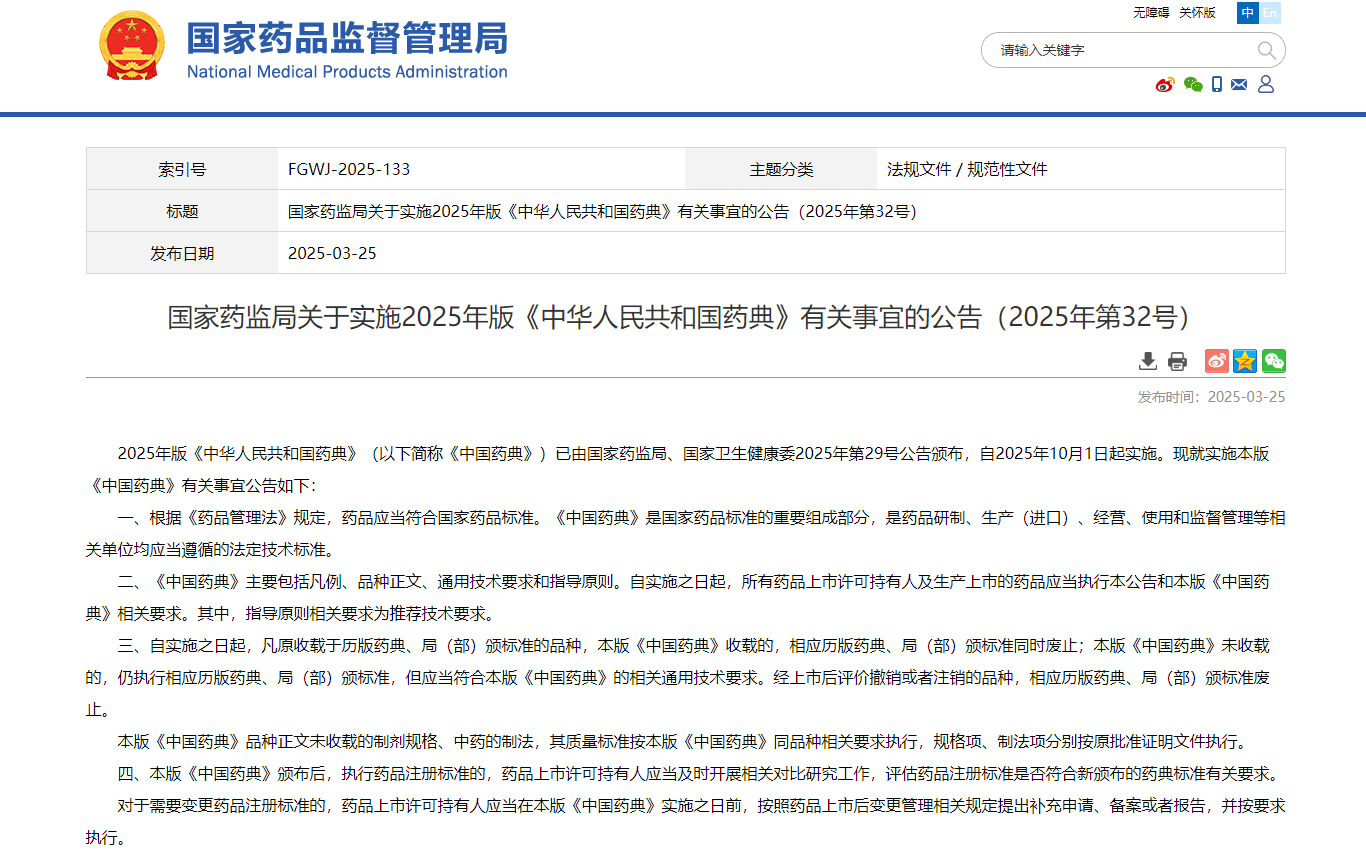1366x852 pixels.
Task: Click the 法规文件 / 规范性文件 category text
Action: (967, 169)
